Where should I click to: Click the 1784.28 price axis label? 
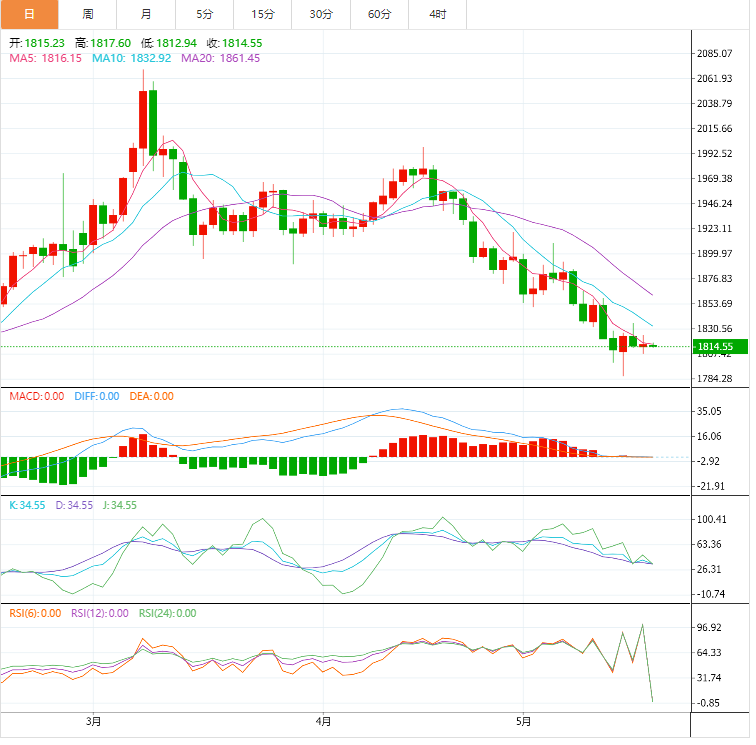(715, 379)
